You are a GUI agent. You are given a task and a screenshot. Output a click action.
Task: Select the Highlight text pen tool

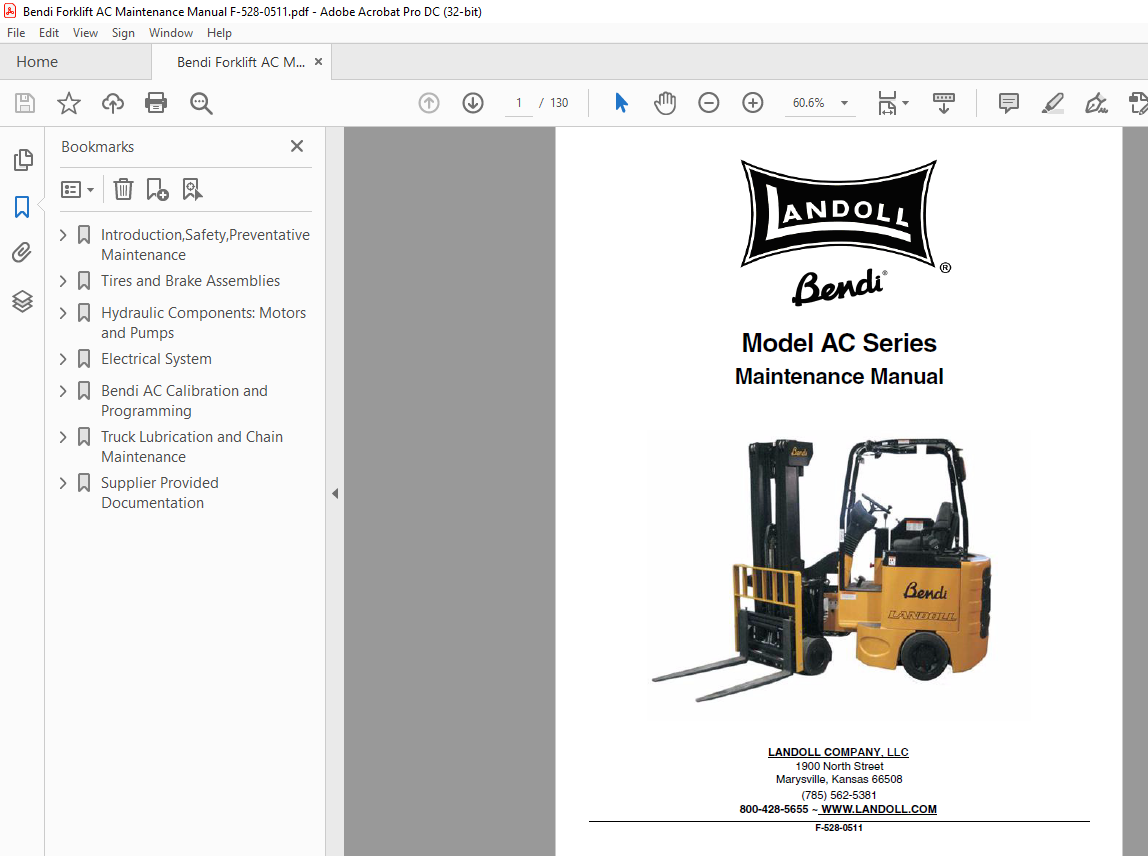pyautogui.click(x=1052, y=103)
